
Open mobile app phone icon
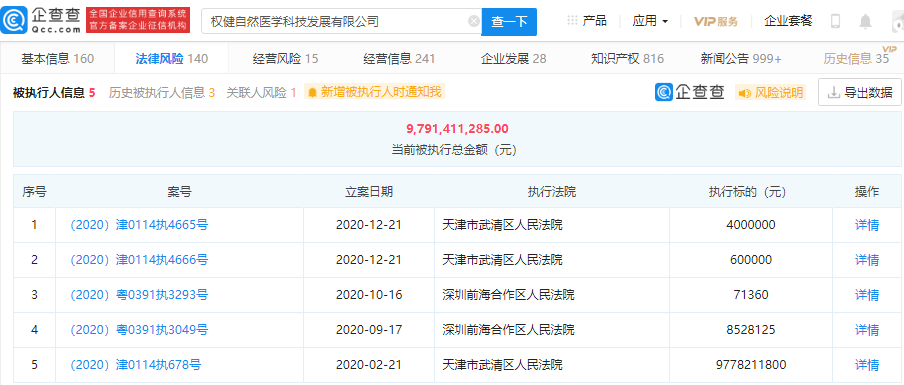pyautogui.click(x=835, y=21)
